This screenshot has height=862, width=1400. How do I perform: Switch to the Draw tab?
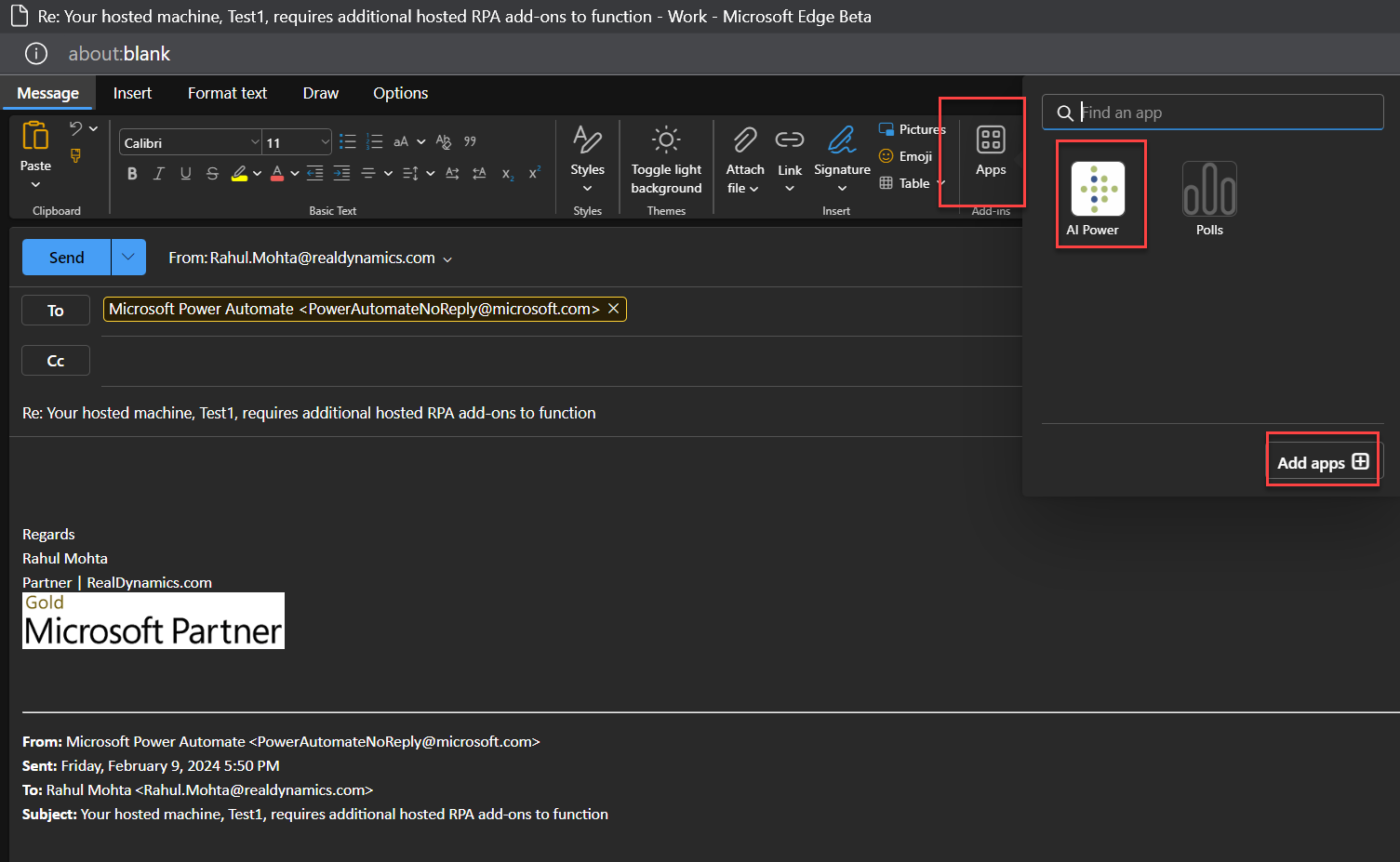point(321,93)
